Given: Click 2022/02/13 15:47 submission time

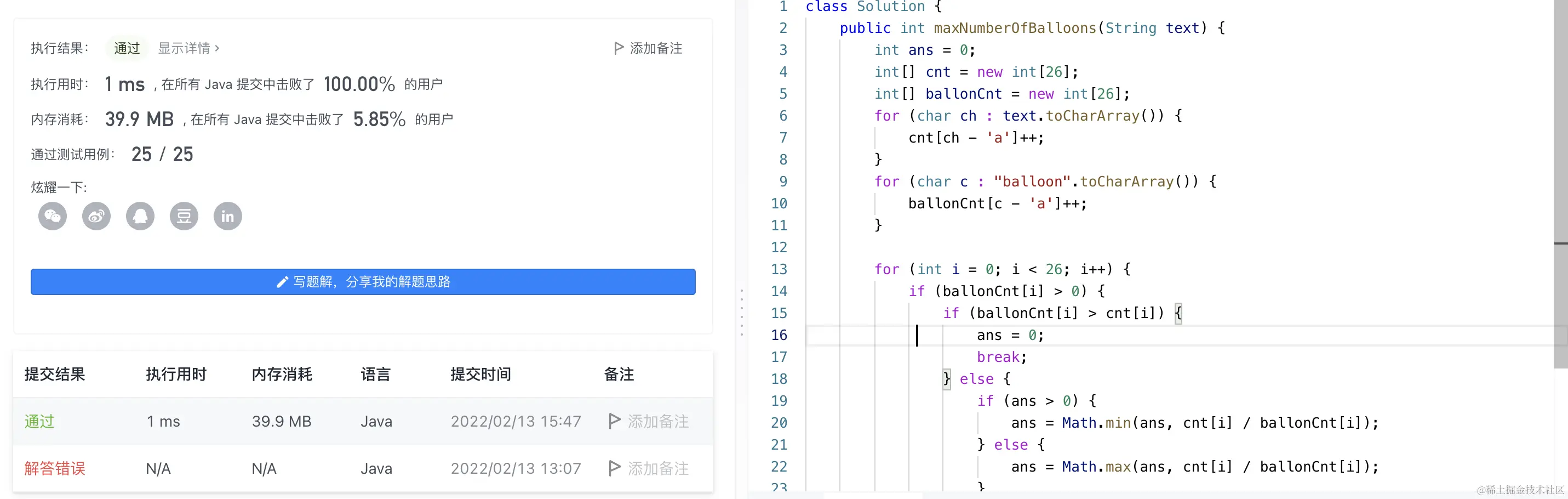Looking at the screenshot, I should [x=516, y=421].
